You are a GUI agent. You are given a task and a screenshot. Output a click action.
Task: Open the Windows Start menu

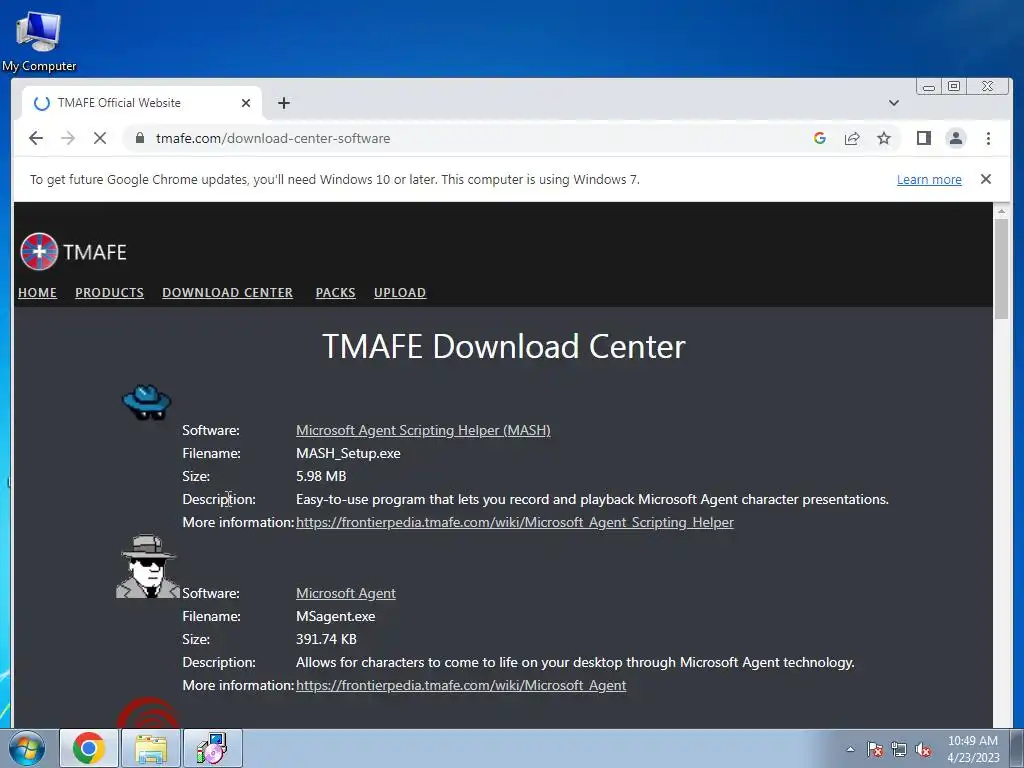coord(27,748)
